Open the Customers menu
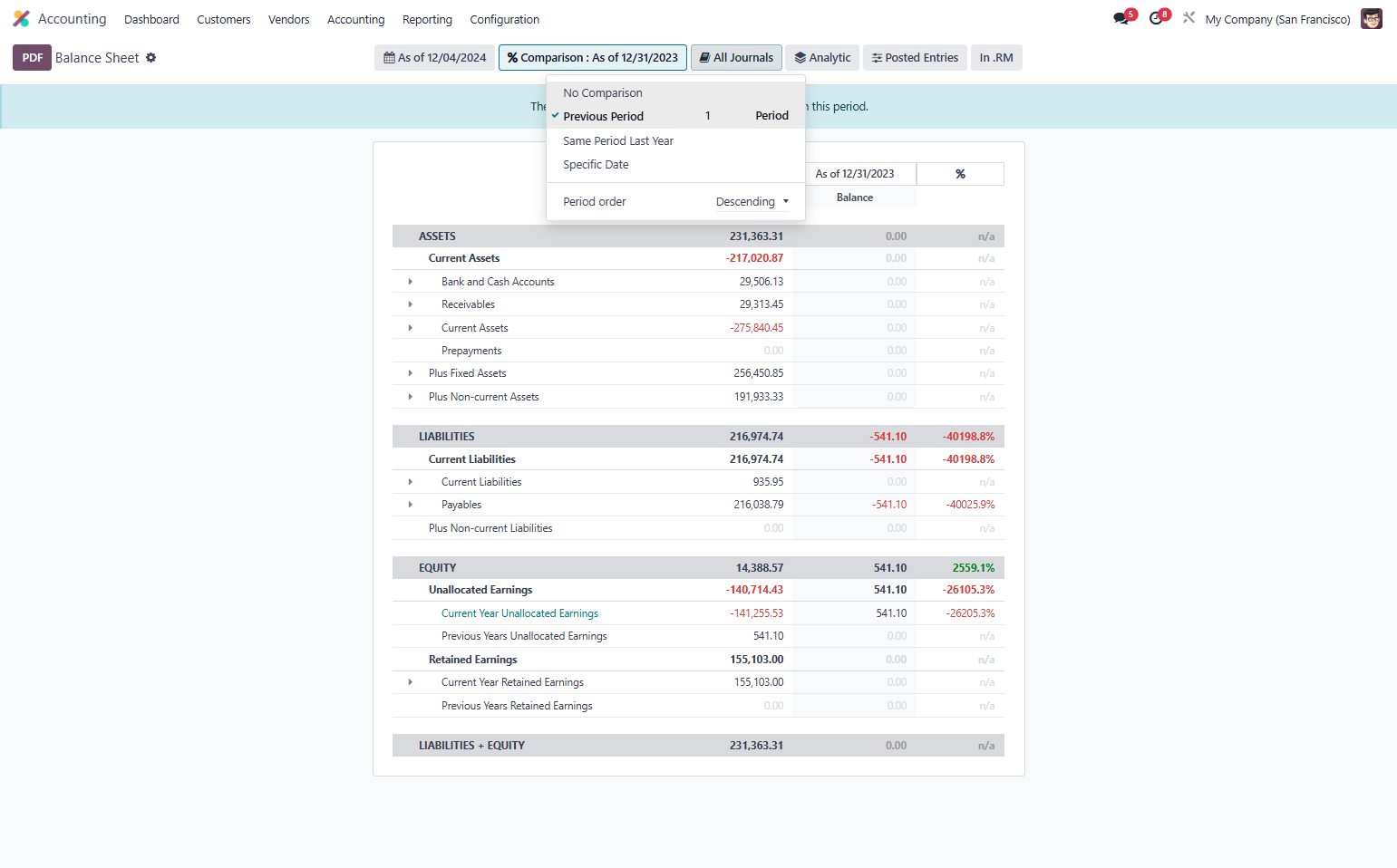The width and height of the screenshot is (1397, 868). click(224, 19)
